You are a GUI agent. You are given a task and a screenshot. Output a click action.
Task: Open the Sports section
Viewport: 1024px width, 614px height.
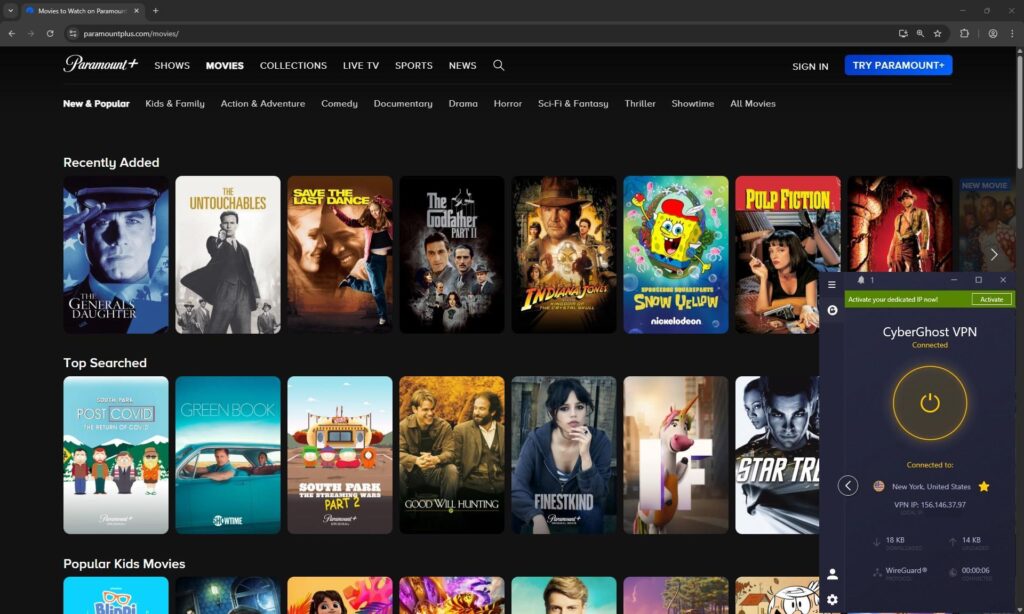413,65
